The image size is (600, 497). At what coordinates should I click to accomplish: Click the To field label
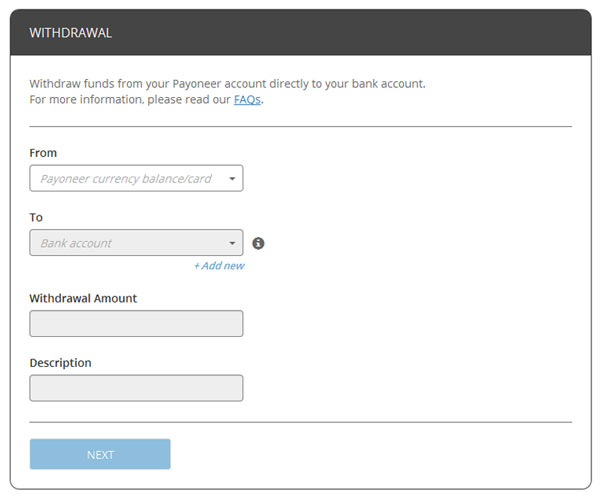point(36,217)
